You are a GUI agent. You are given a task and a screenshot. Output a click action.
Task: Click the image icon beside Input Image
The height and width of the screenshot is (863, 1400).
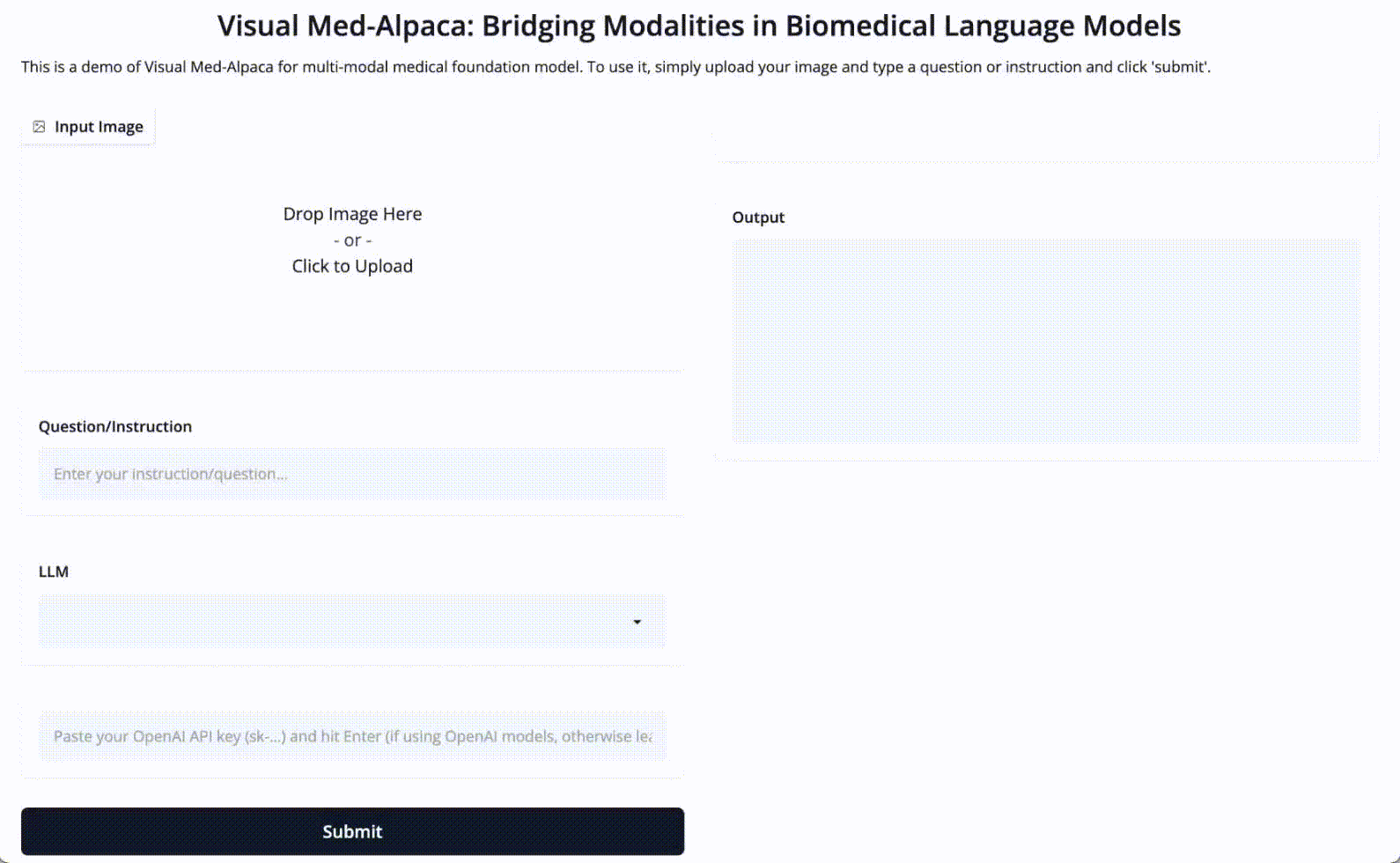click(39, 127)
